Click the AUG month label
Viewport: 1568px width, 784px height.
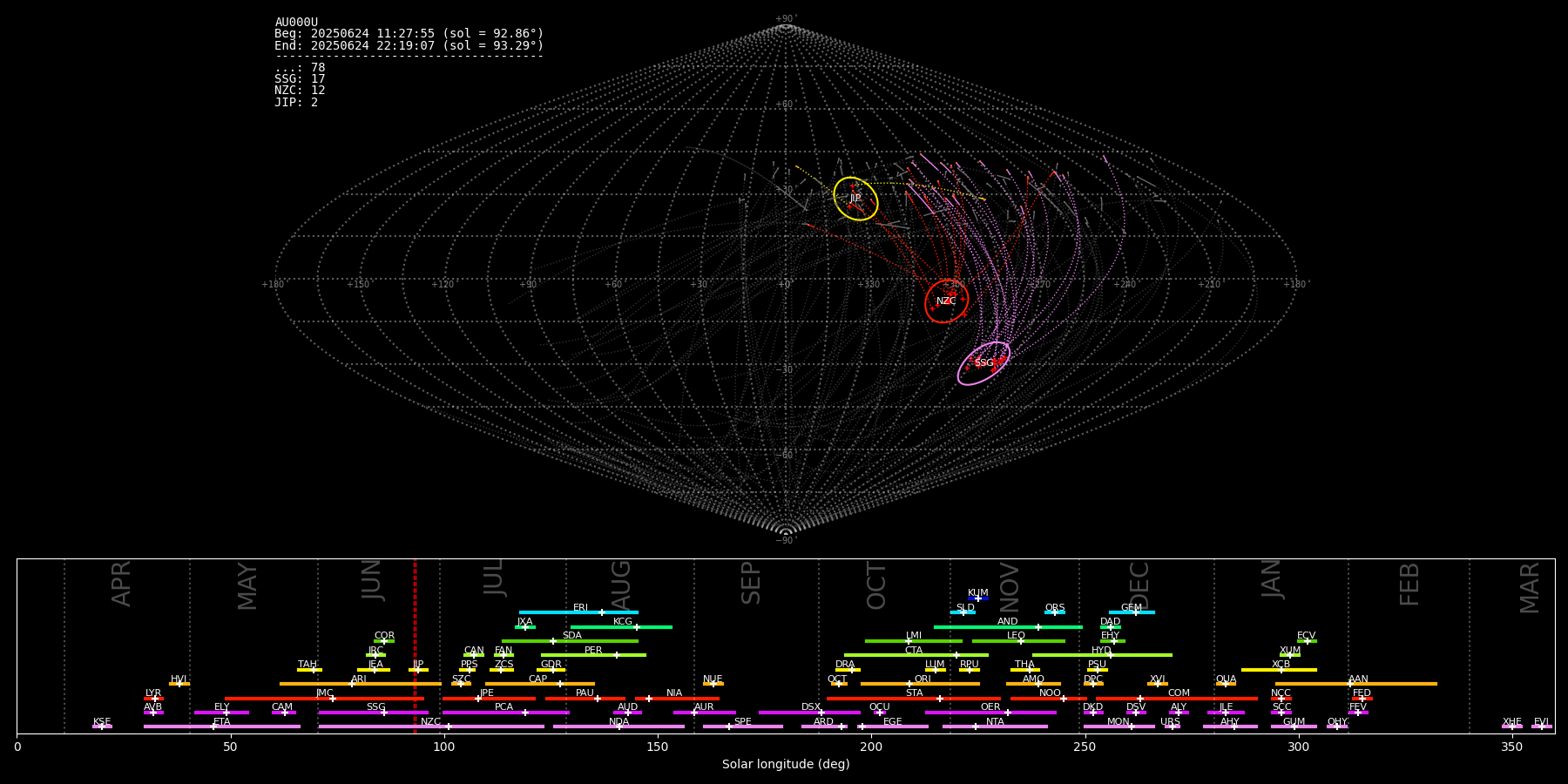tap(621, 585)
